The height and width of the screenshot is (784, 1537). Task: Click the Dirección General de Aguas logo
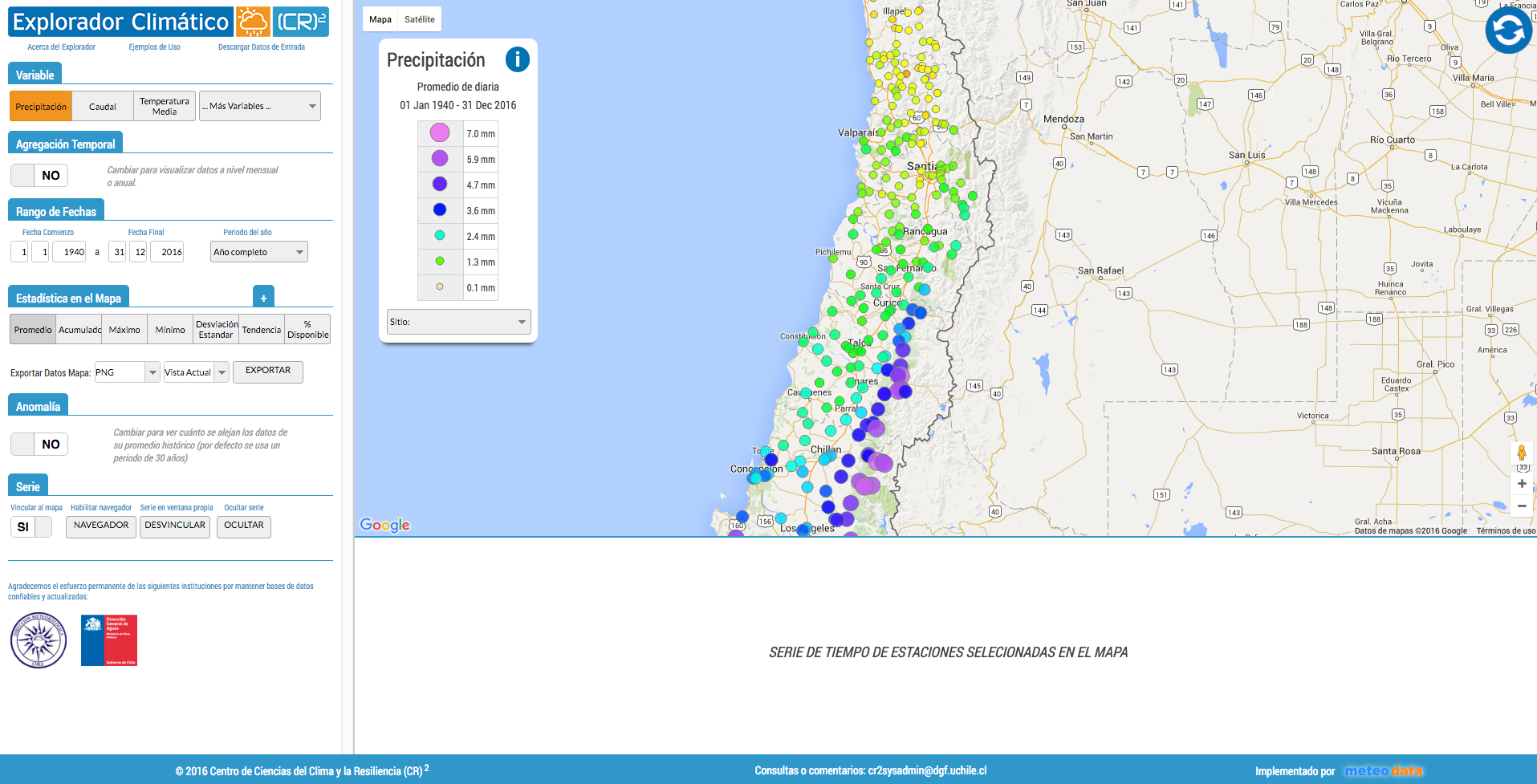tap(109, 640)
